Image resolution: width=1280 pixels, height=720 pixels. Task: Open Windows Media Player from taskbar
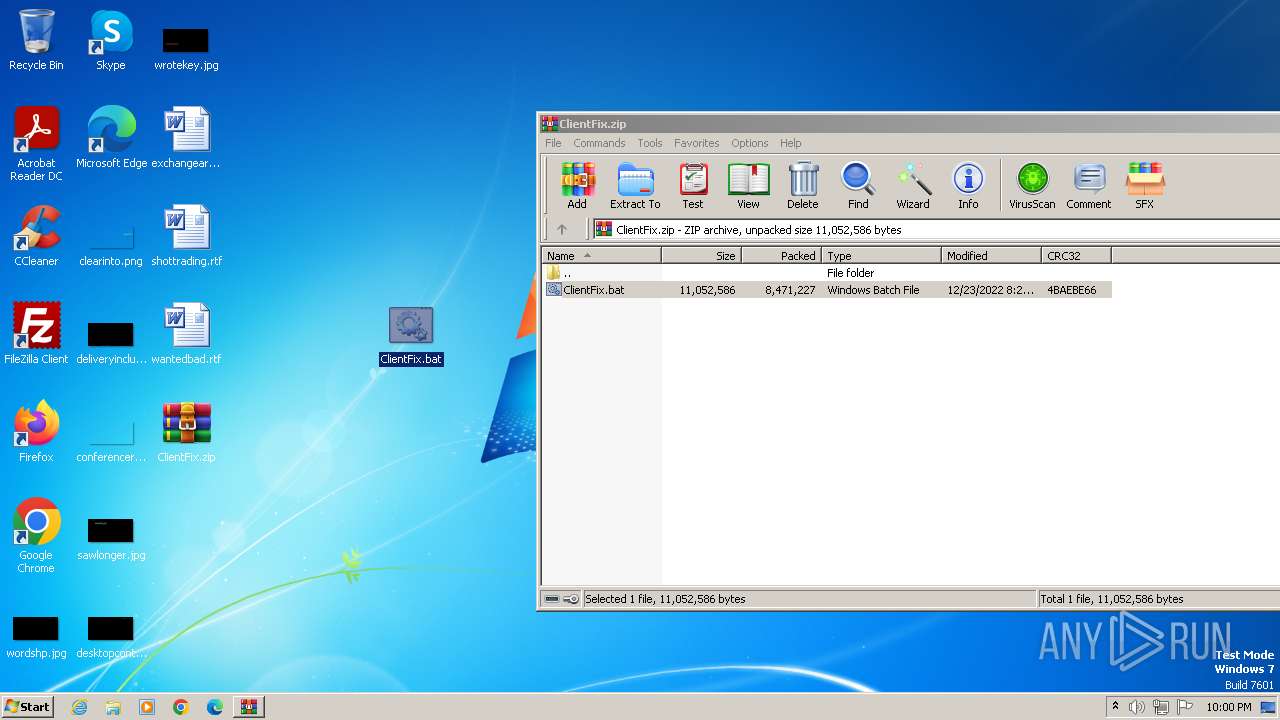(x=147, y=707)
